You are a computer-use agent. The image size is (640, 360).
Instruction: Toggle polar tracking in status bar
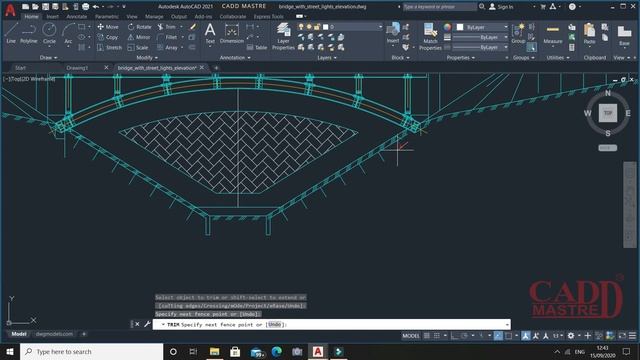[464, 336]
